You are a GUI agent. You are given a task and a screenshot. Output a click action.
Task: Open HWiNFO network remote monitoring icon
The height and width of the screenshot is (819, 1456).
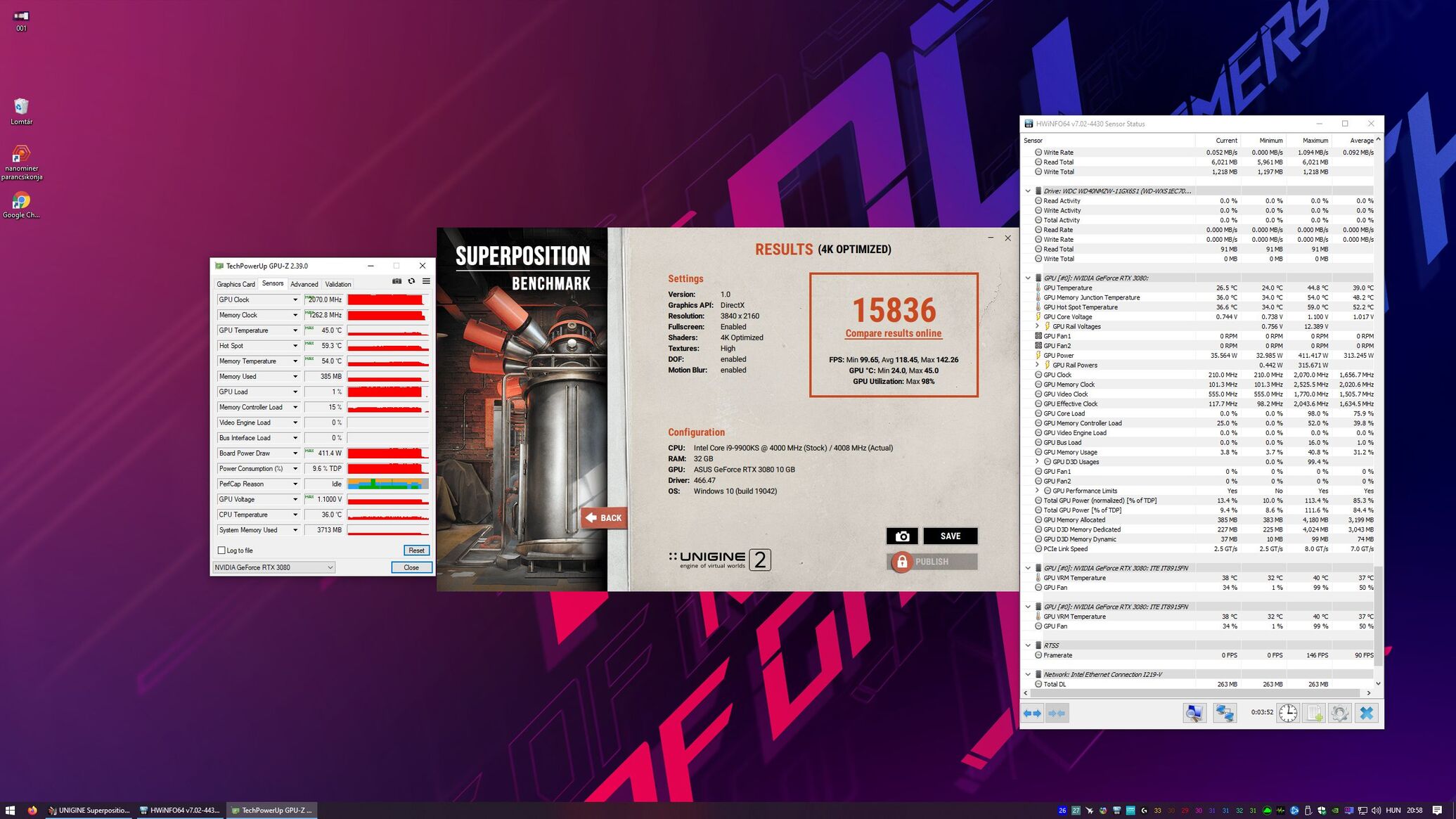click(1224, 713)
